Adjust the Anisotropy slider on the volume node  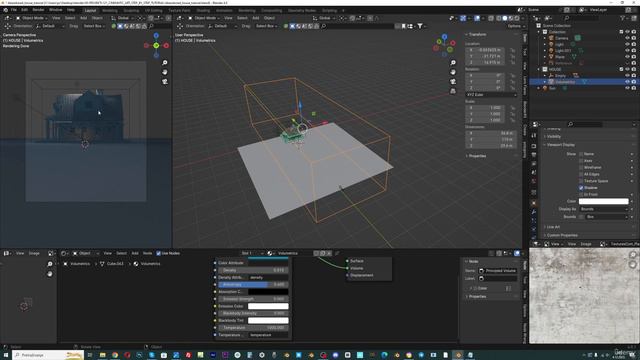click(x=253, y=284)
